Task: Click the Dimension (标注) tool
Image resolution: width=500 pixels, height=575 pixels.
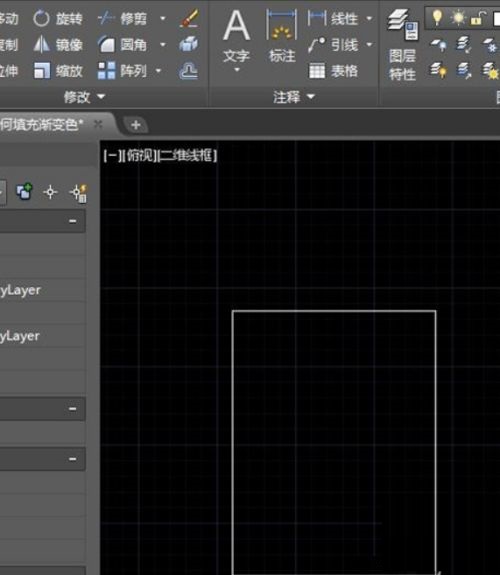Action: tap(282, 36)
